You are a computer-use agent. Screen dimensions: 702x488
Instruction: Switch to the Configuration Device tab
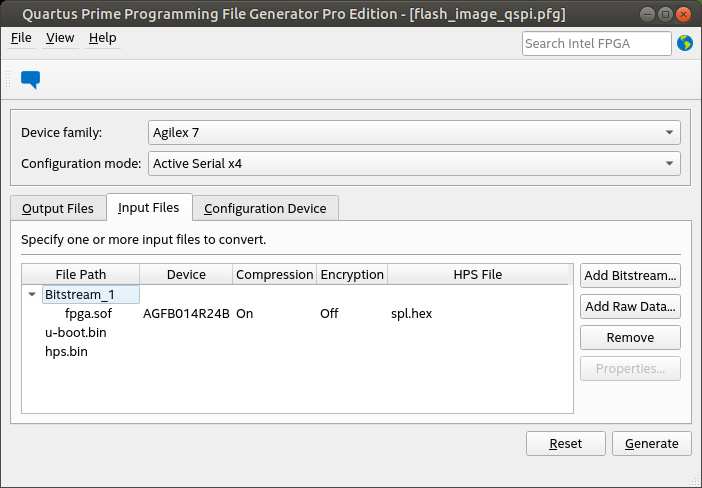click(x=265, y=208)
